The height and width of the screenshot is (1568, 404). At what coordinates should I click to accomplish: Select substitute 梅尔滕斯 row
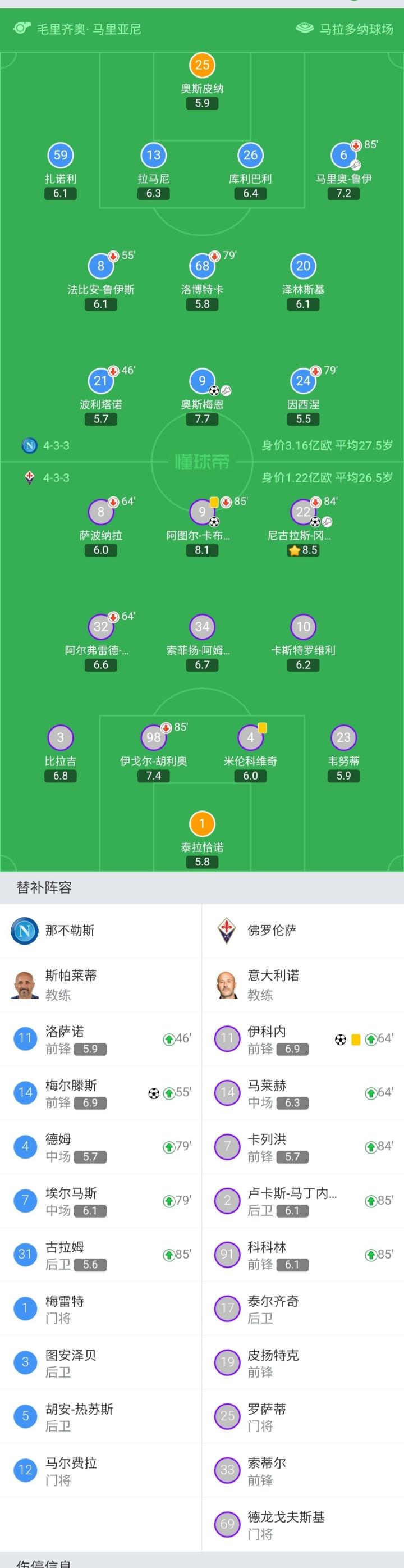point(100,1093)
